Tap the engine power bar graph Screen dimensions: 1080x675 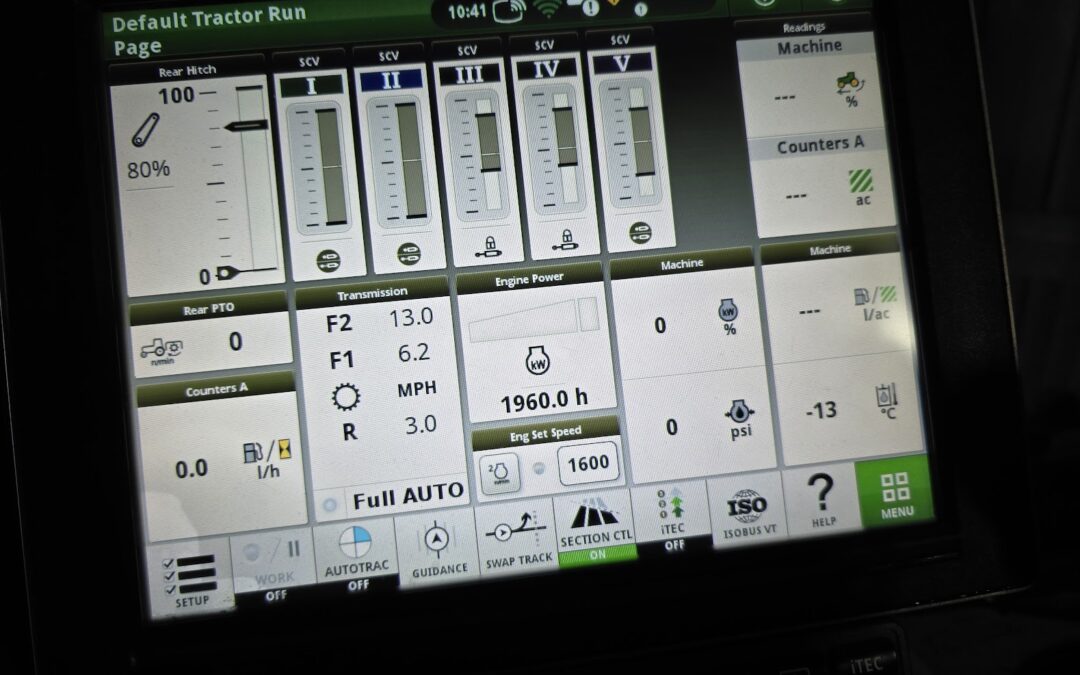tap(534, 320)
